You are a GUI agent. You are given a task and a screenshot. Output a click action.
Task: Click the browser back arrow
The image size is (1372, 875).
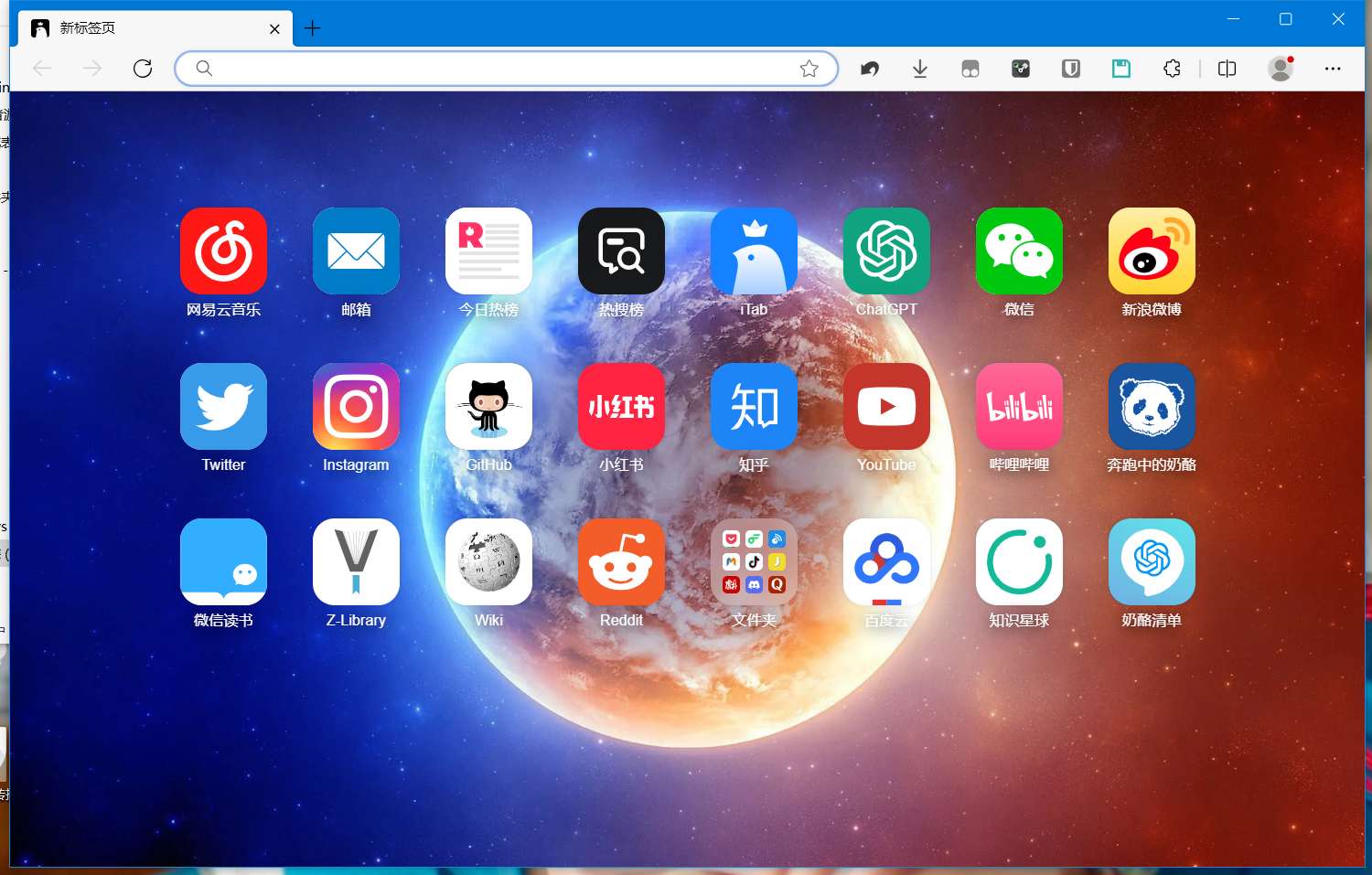pos(42,69)
